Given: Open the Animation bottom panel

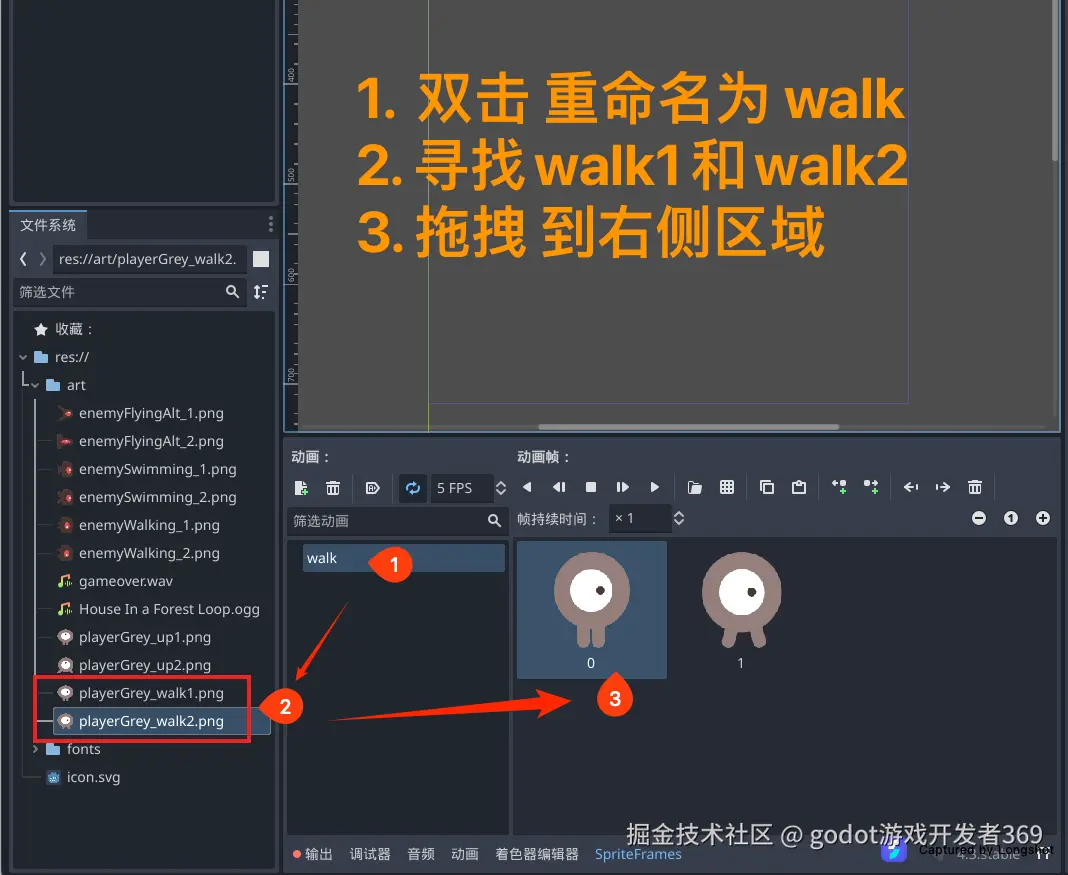Looking at the screenshot, I should point(465,854).
